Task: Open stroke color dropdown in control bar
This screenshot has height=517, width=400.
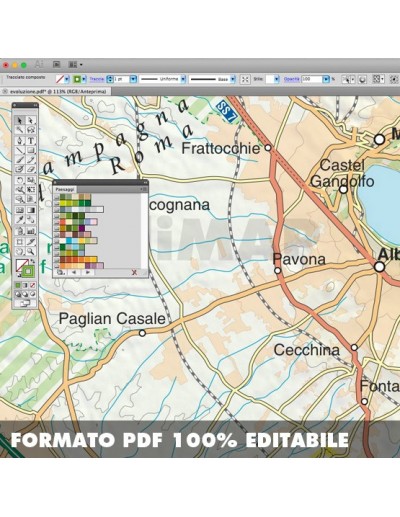Action: click(84, 79)
